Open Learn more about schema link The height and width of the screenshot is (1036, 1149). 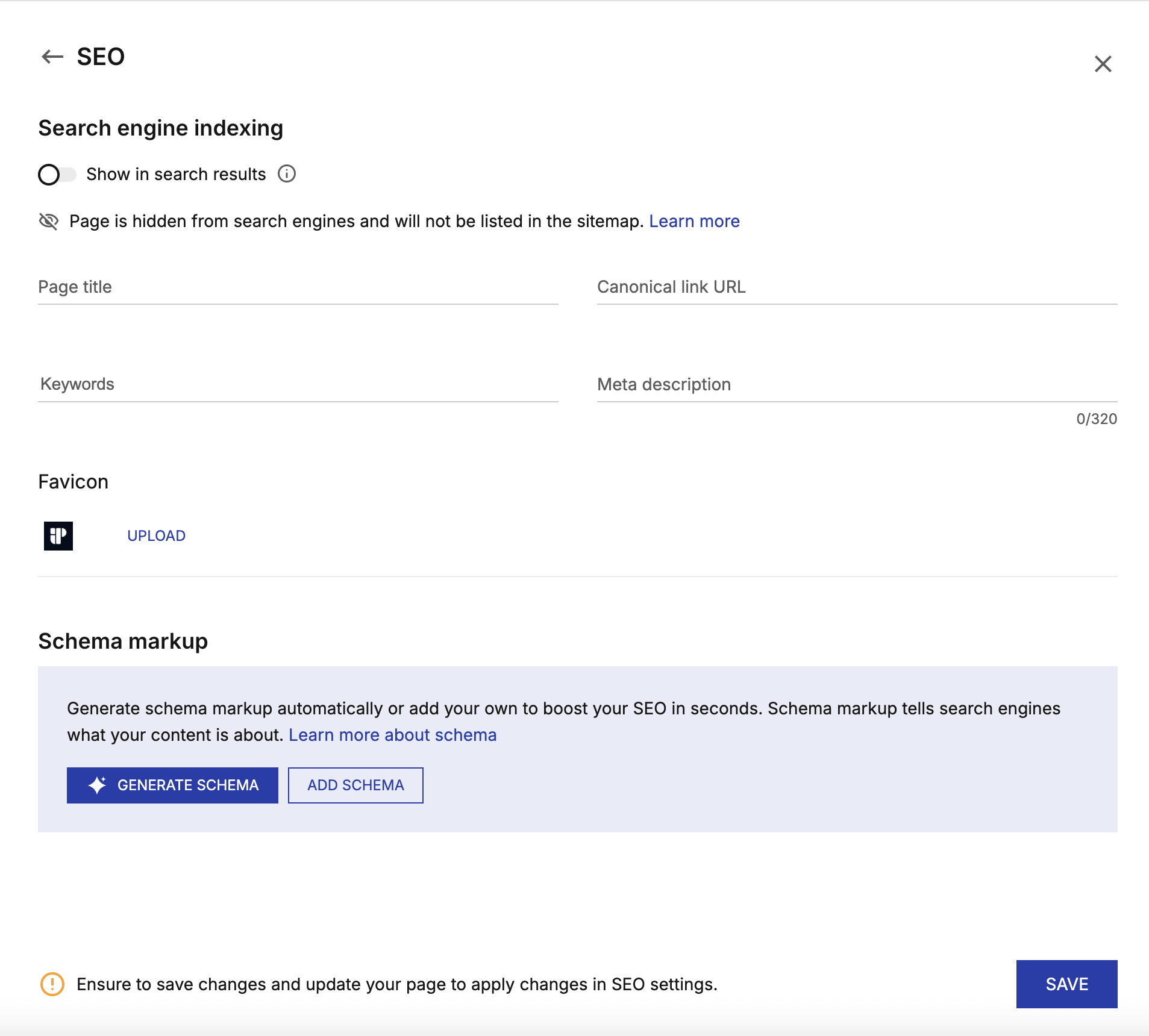(x=393, y=735)
